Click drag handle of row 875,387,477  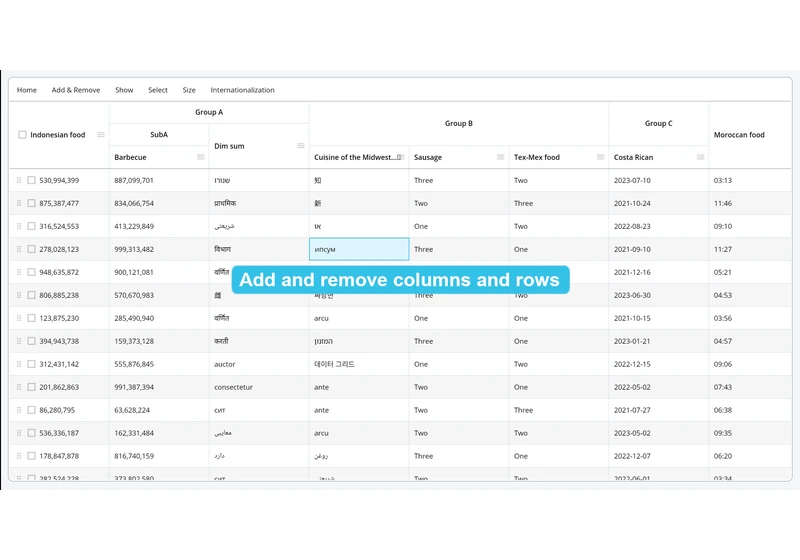[19, 203]
